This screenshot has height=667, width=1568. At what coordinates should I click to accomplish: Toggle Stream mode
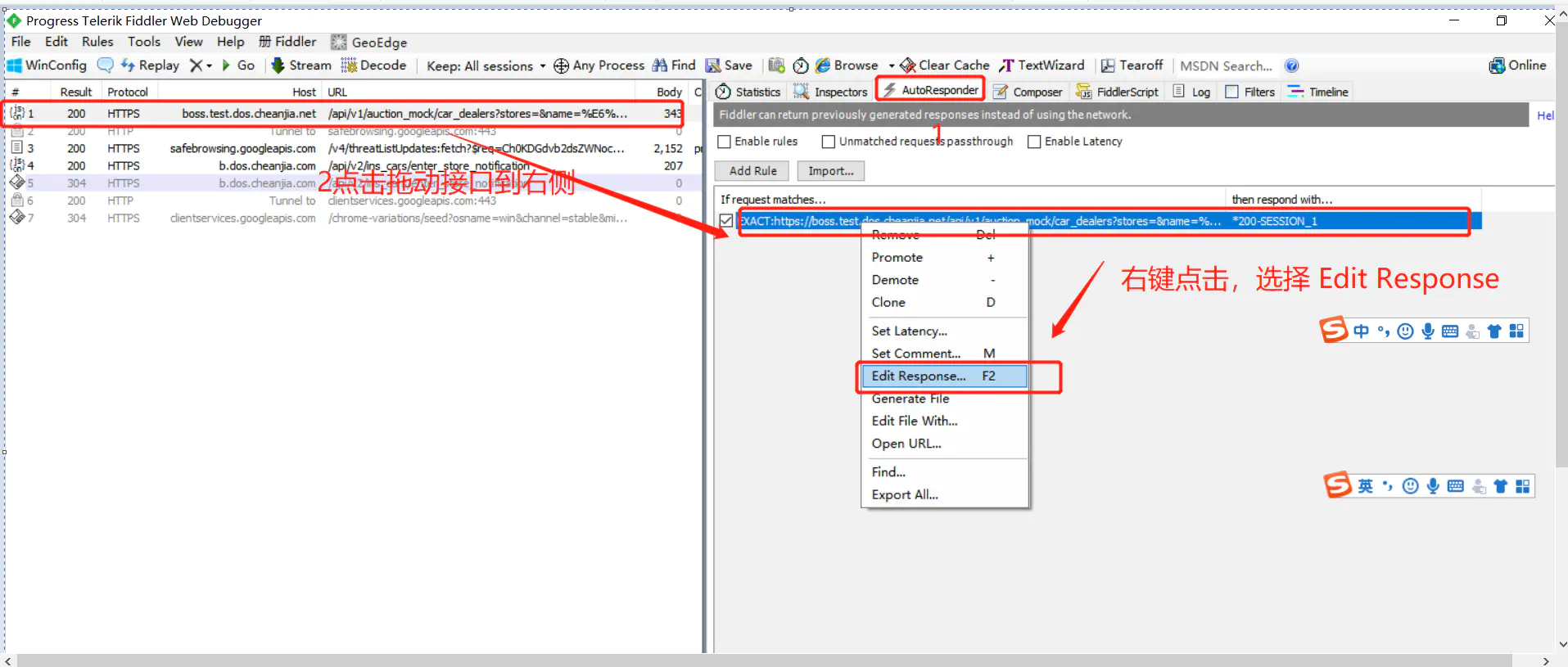click(300, 65)
